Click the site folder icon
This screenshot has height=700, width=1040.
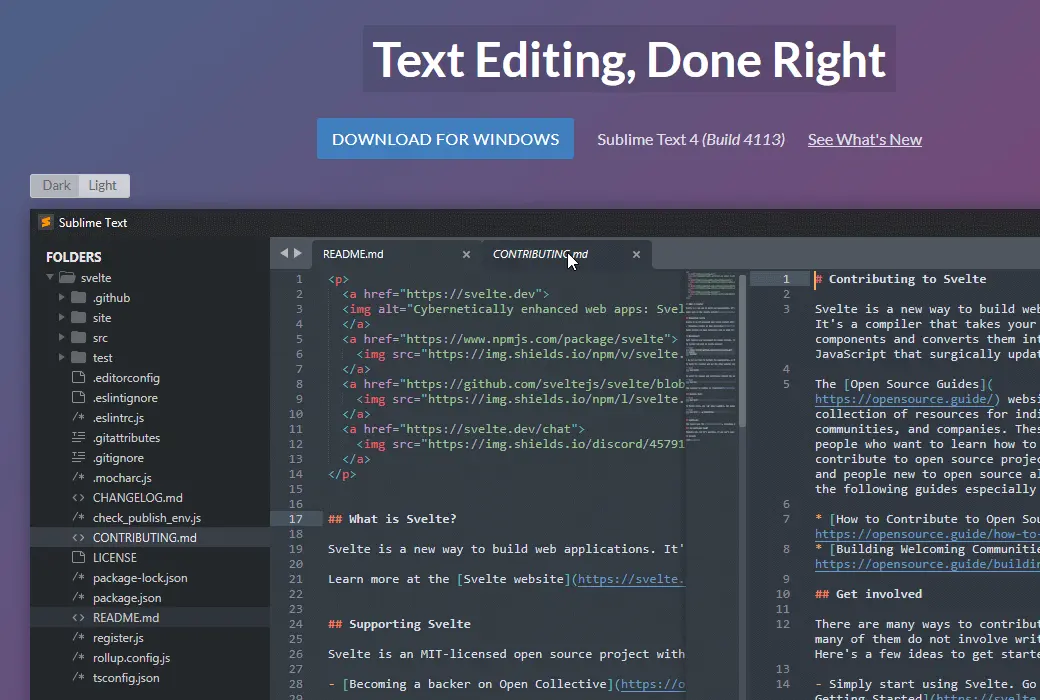pyautogui.click(x=78, y=317)
